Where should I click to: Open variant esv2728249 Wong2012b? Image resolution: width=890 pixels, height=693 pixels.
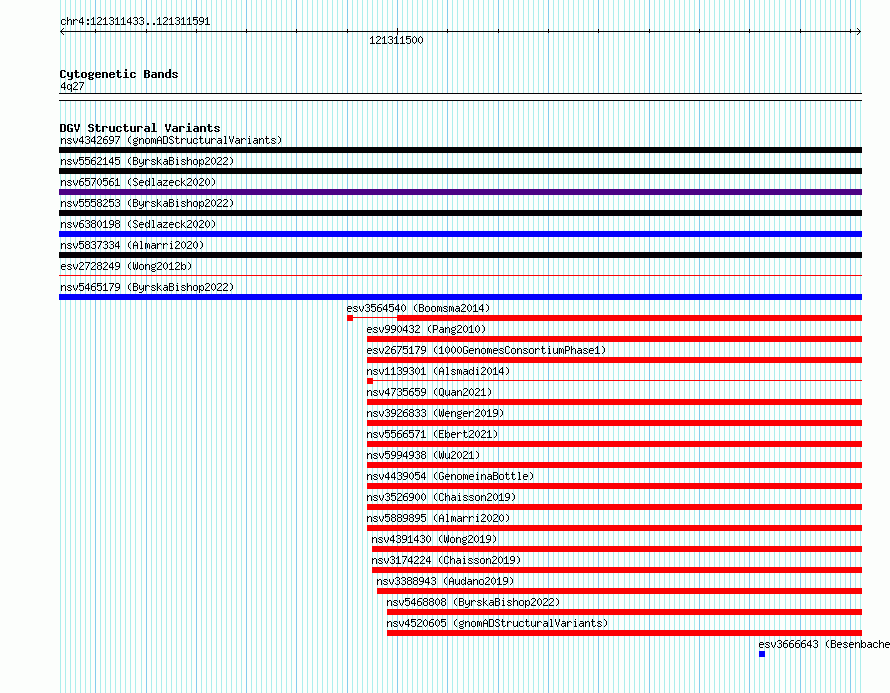point(126,266)
